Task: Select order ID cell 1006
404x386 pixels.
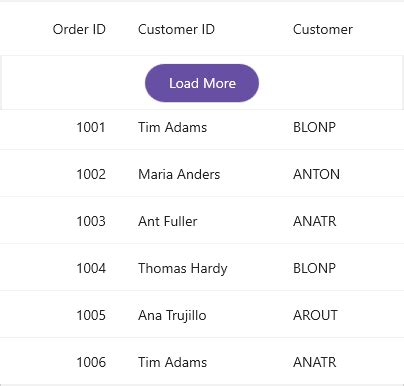Action: click(91, 362)
